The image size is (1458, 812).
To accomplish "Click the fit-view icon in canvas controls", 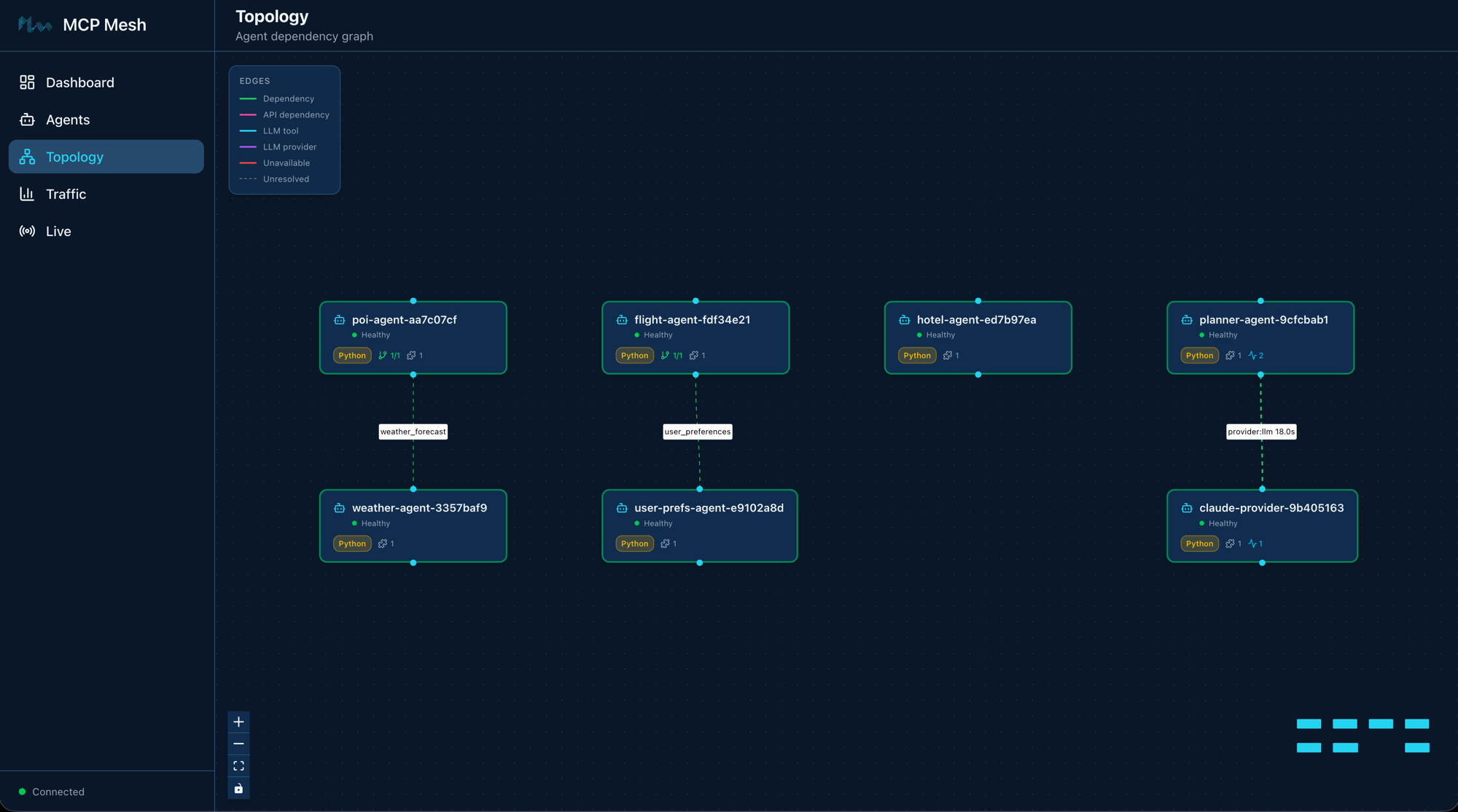I will (238, 765).
